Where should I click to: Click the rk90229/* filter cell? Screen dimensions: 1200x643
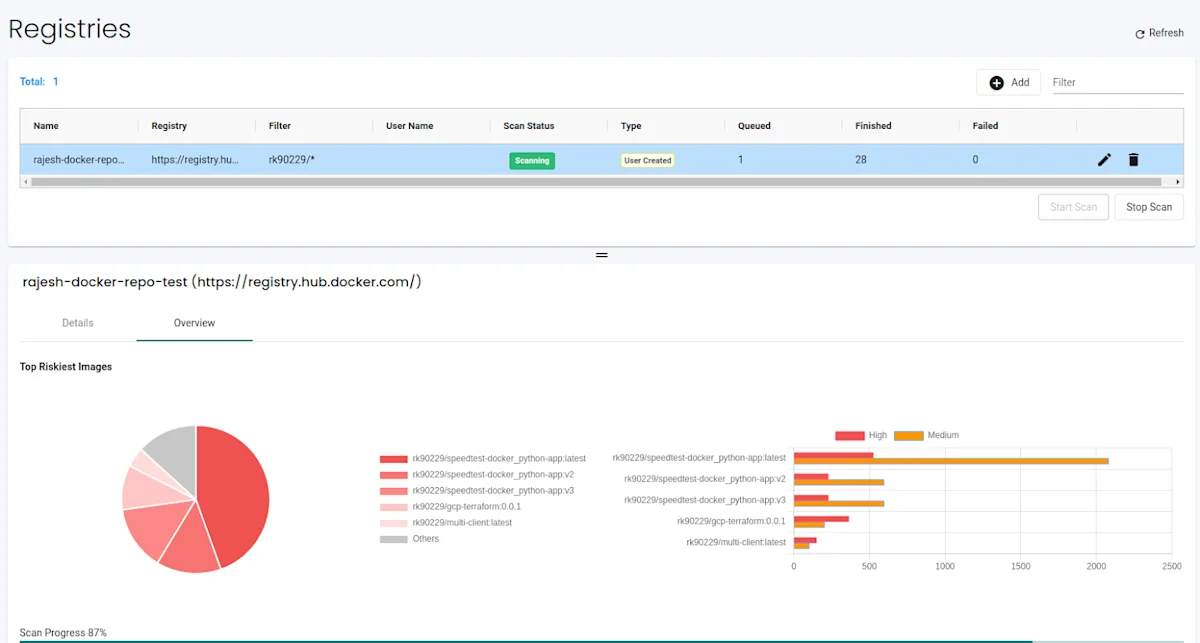tap(292, 160)
